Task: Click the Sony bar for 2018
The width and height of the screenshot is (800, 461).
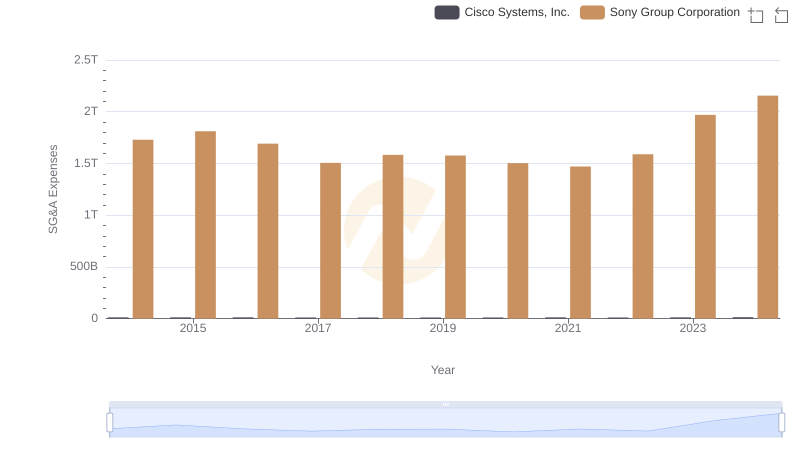Action: [x=393, y=237]
